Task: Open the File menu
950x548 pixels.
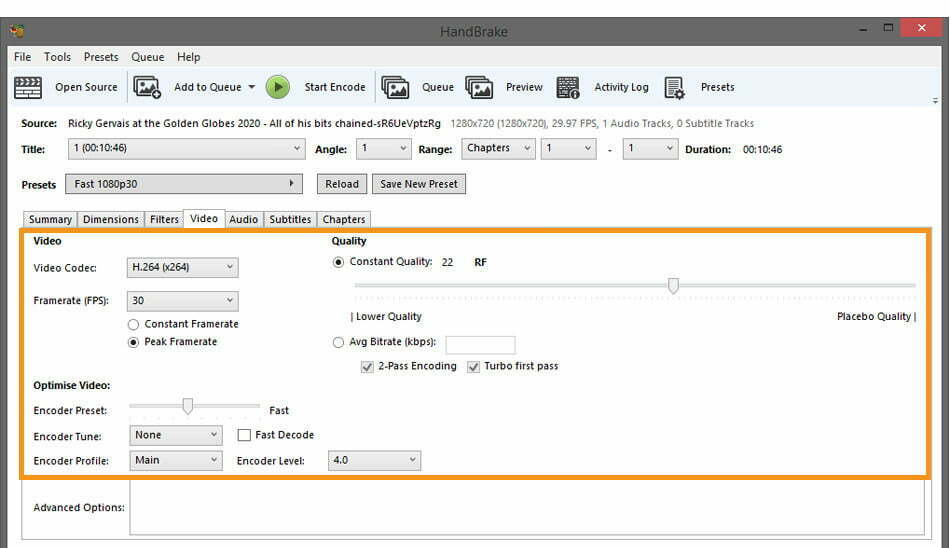Action: coord(22,57)
